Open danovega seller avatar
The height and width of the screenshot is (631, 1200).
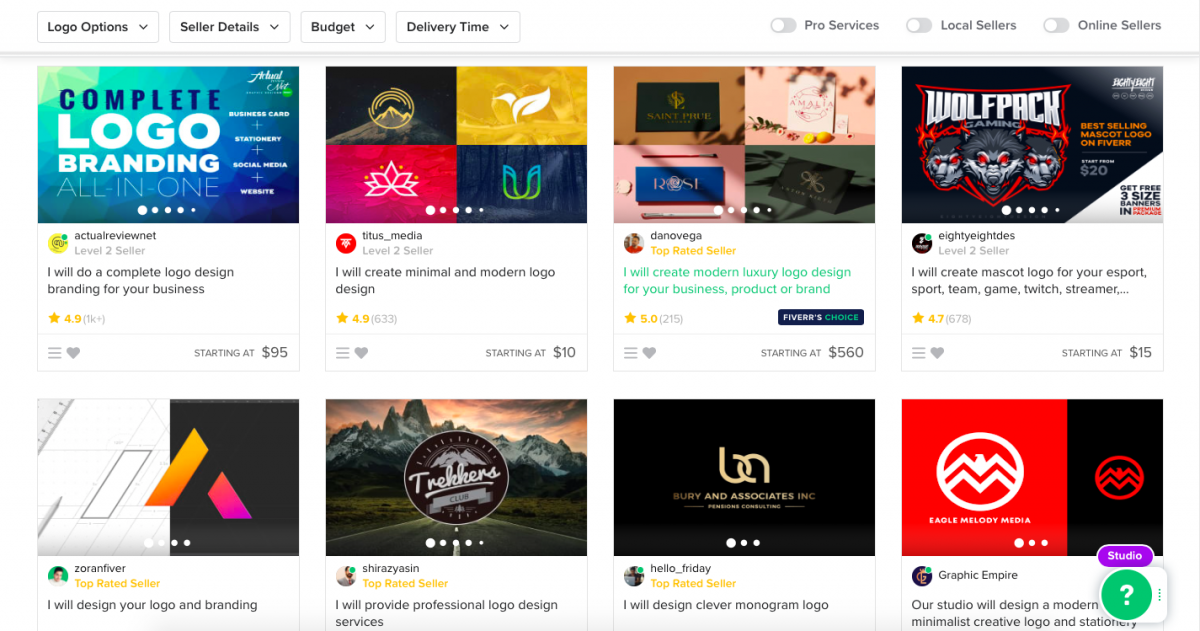(634, 243)
